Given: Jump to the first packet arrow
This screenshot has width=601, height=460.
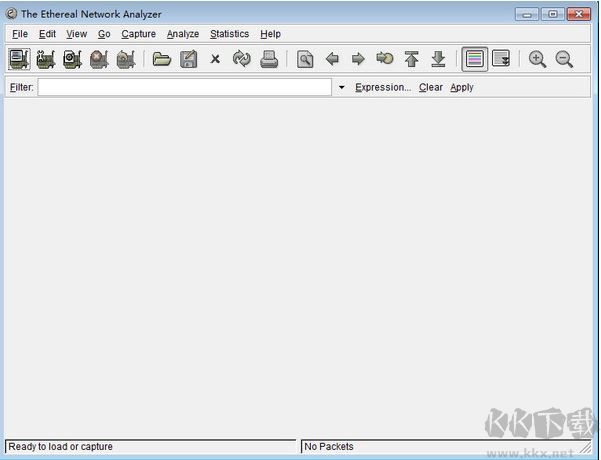Looking at the screenshot, I should tap(412, 59).
